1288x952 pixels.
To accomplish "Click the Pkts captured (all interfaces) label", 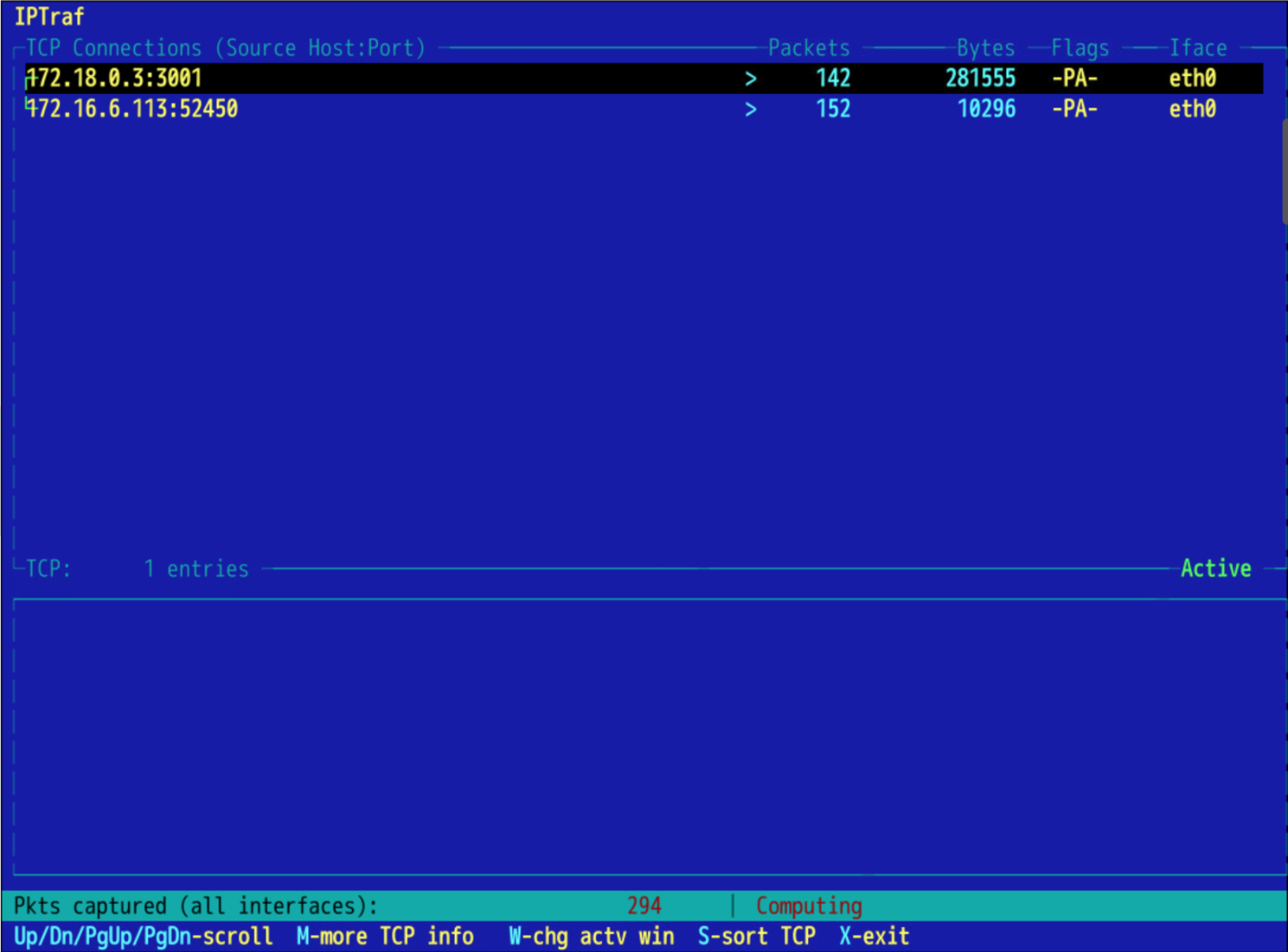I will click(x=196, y=906).
